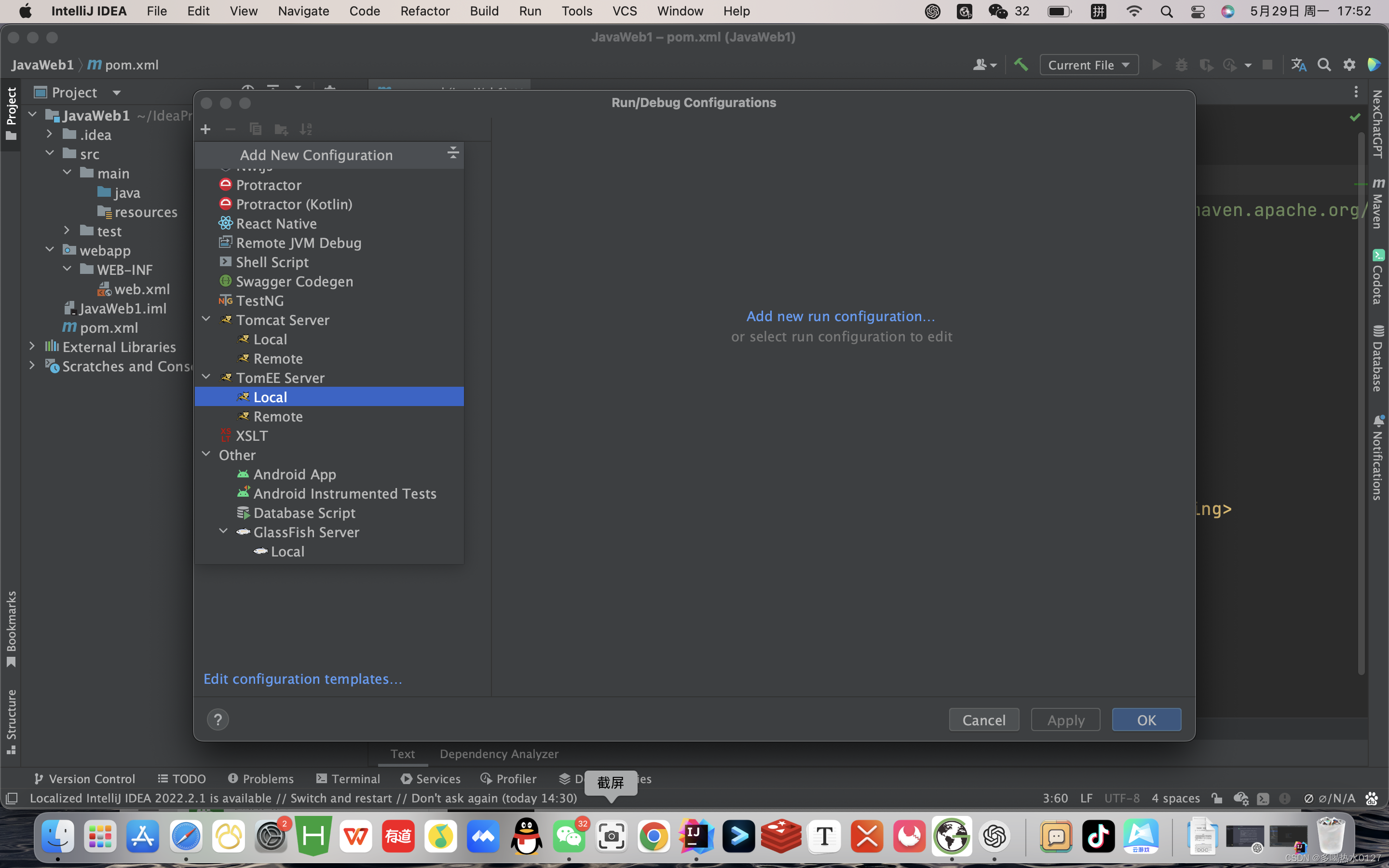Click the Search Everywhere magnifier icon

[x=1323, y=65]
